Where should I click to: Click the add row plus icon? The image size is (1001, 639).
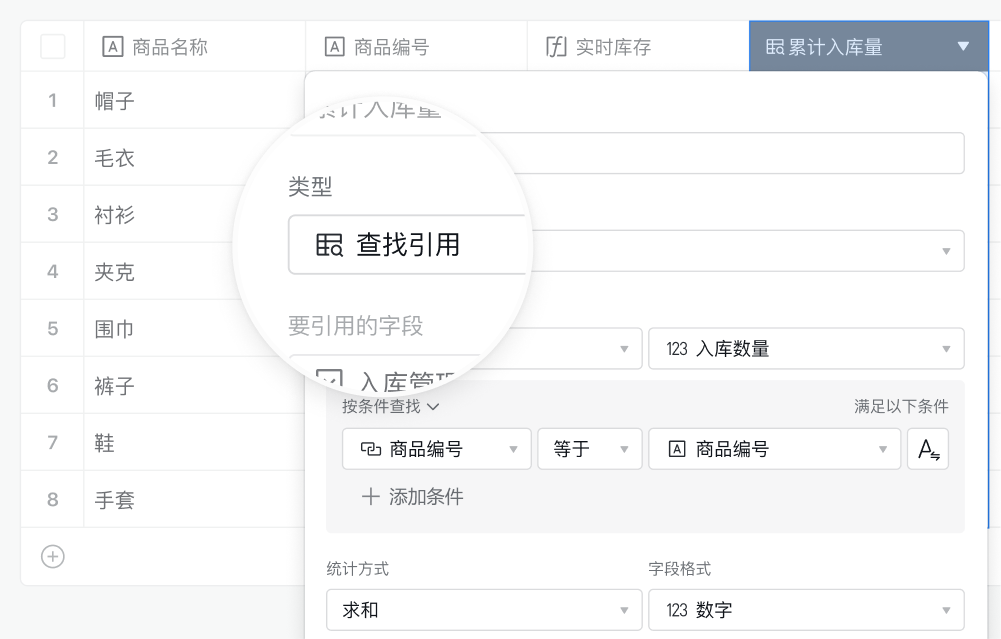point(52,557)
